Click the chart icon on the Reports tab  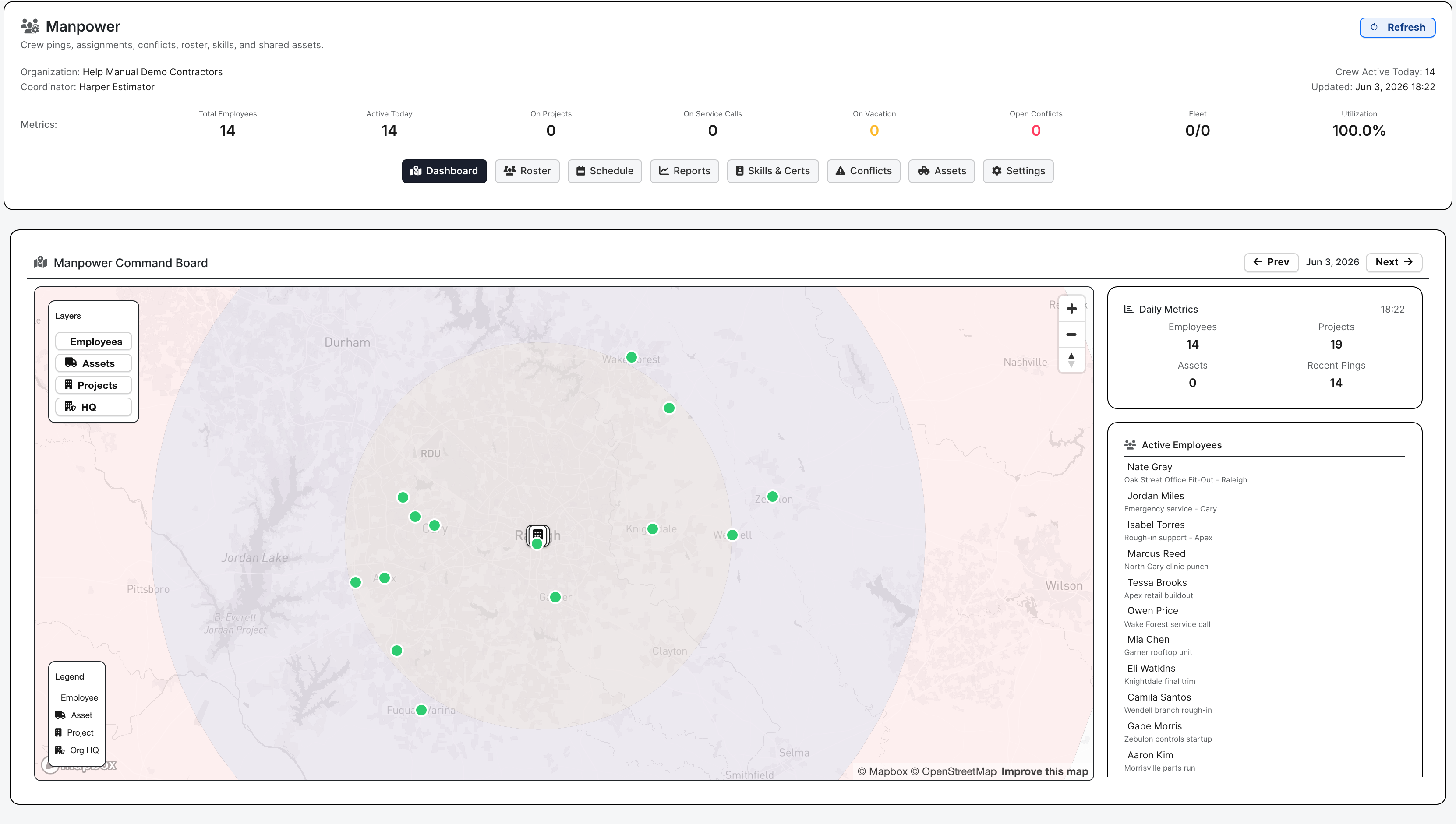pyautogui.click(x=664, y=171)
